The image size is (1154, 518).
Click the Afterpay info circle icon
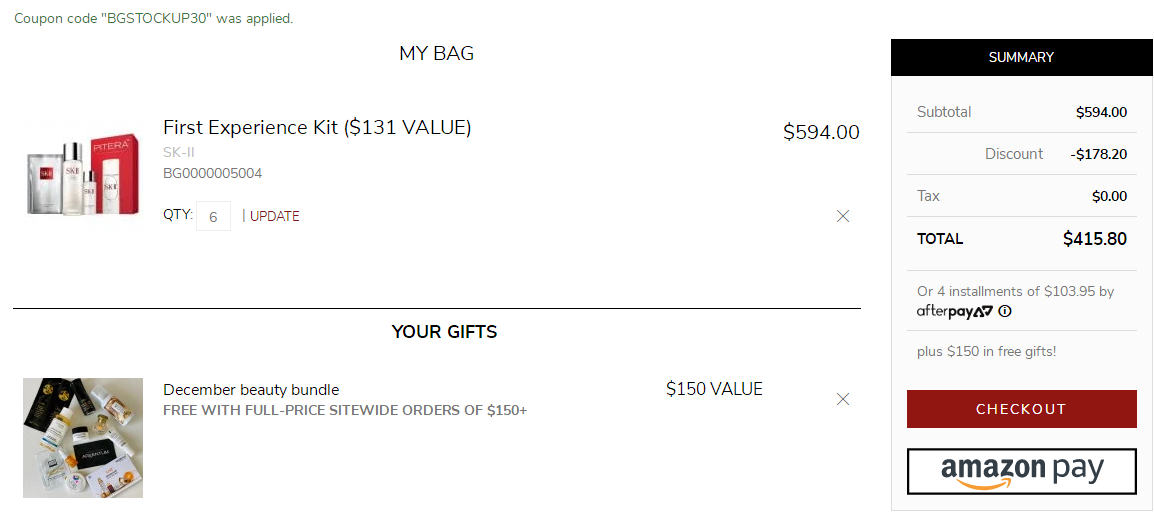1005,311
